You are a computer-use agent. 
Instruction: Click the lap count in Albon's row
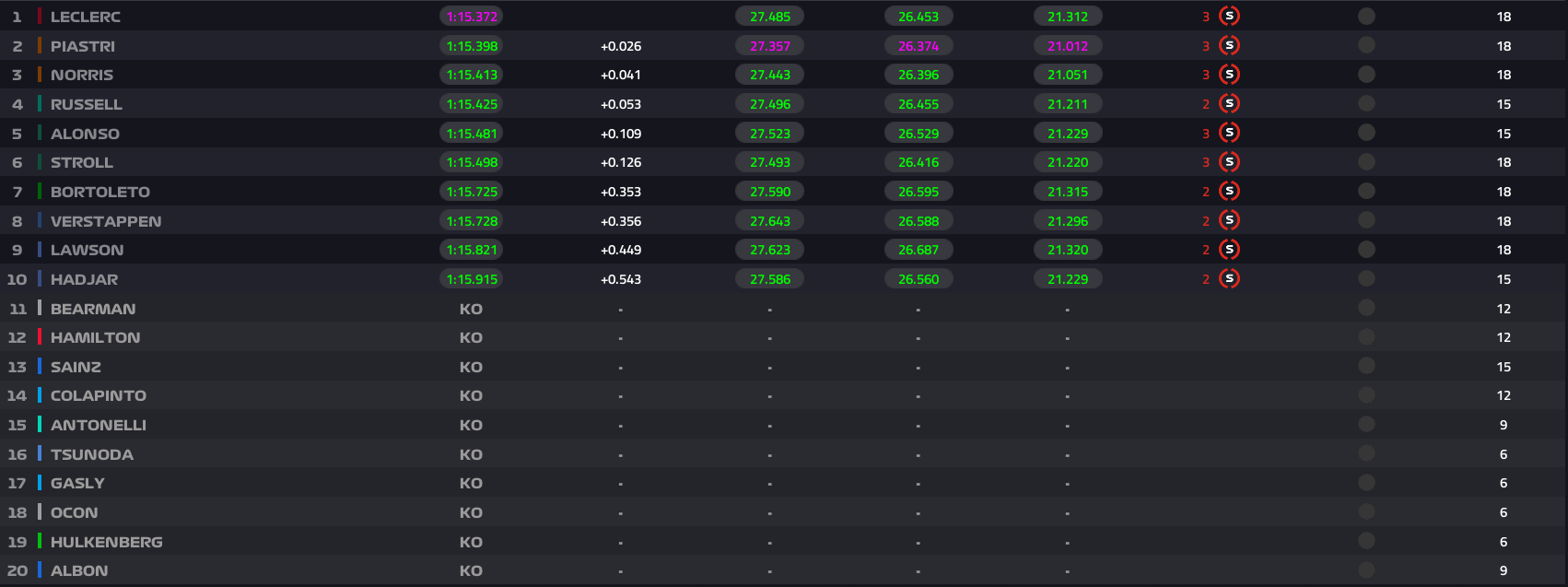(1504, 570)
